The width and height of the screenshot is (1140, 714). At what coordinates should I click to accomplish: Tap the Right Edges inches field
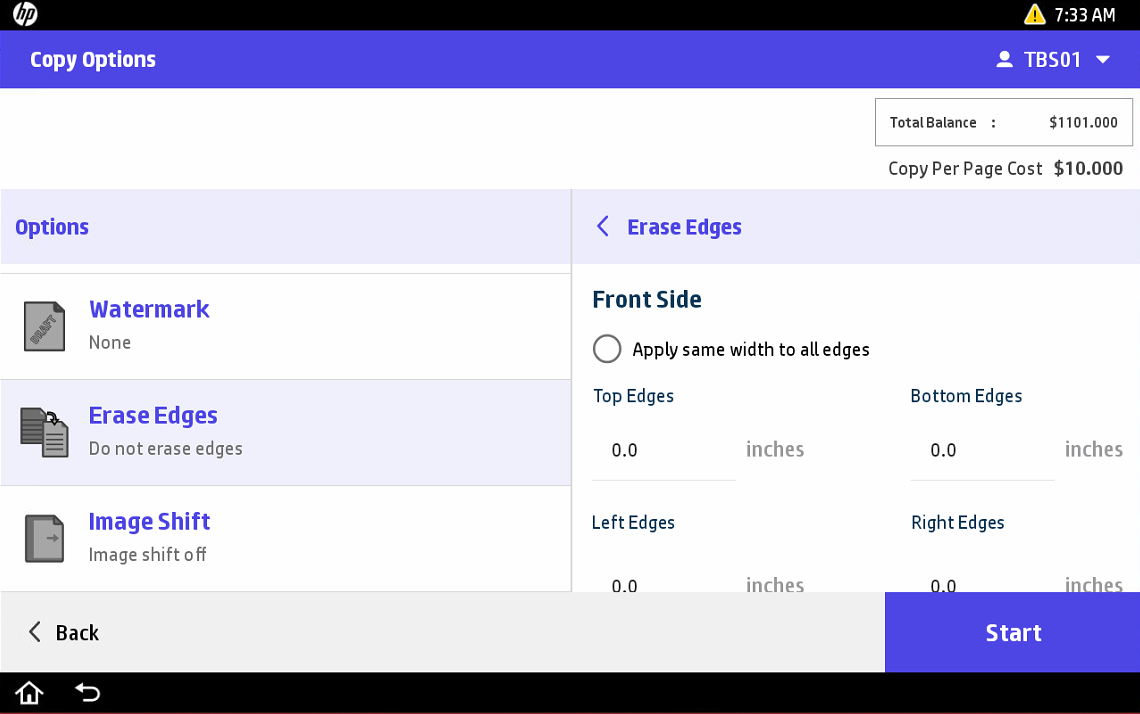[x=981, y=583]
